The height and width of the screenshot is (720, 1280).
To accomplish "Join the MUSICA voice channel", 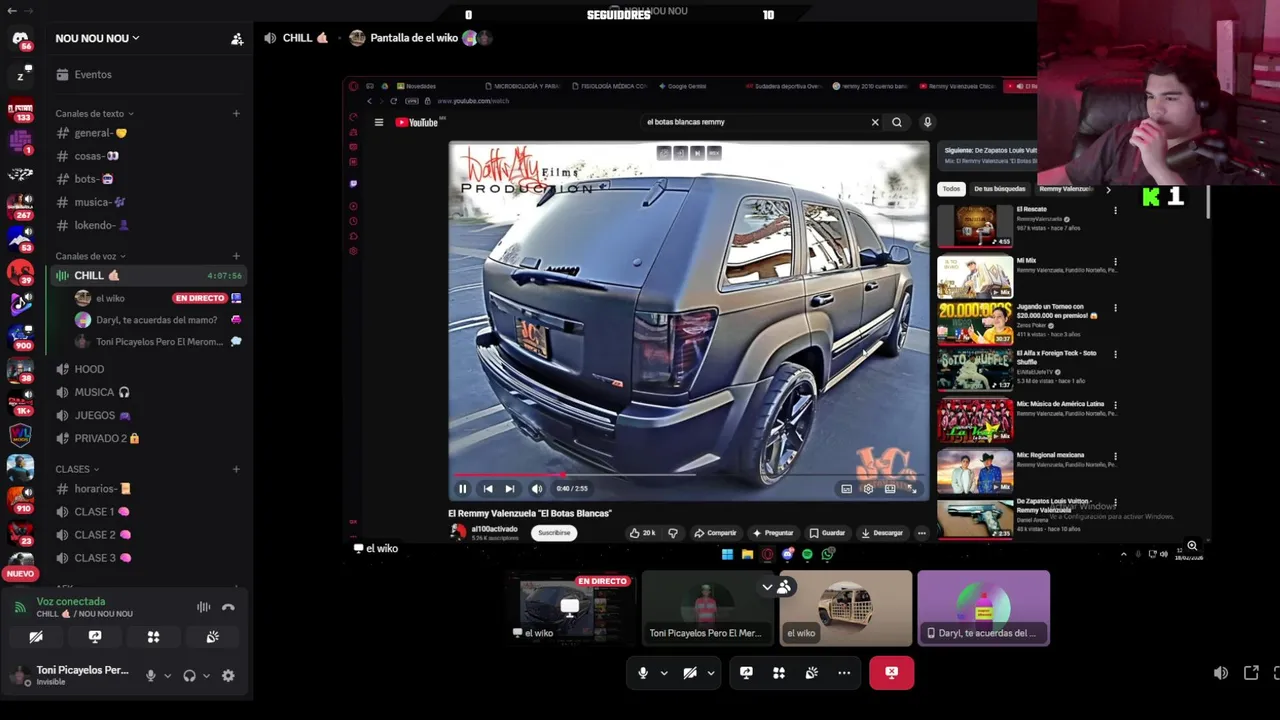I will click(x=147, y=392).
